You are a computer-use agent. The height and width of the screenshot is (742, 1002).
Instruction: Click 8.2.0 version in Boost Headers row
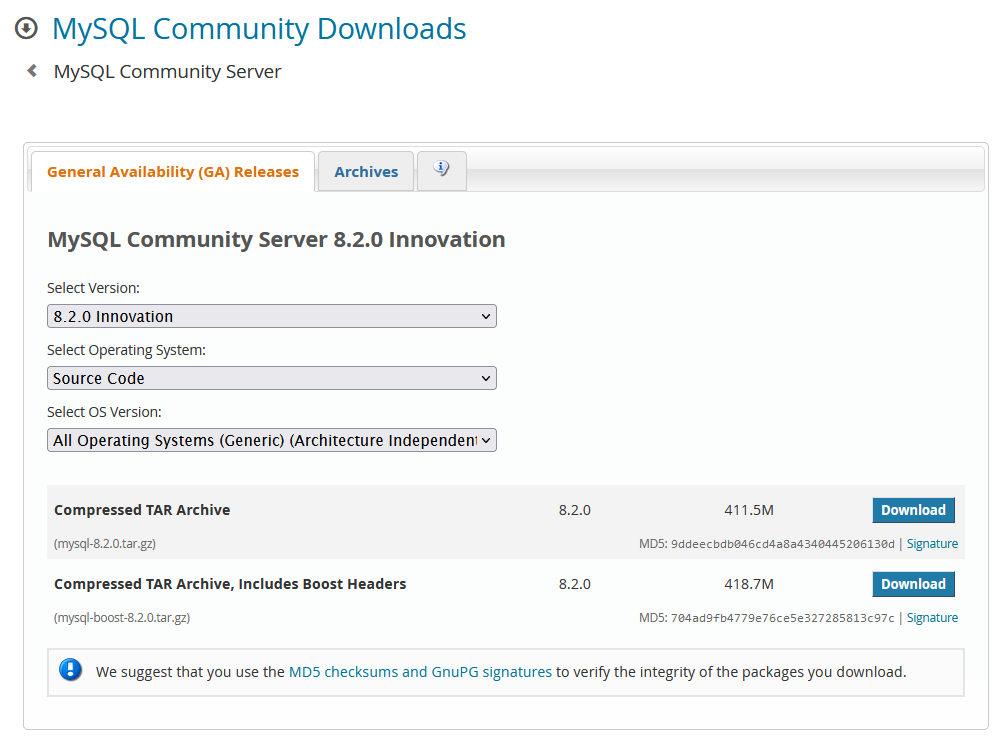(574, 584)
